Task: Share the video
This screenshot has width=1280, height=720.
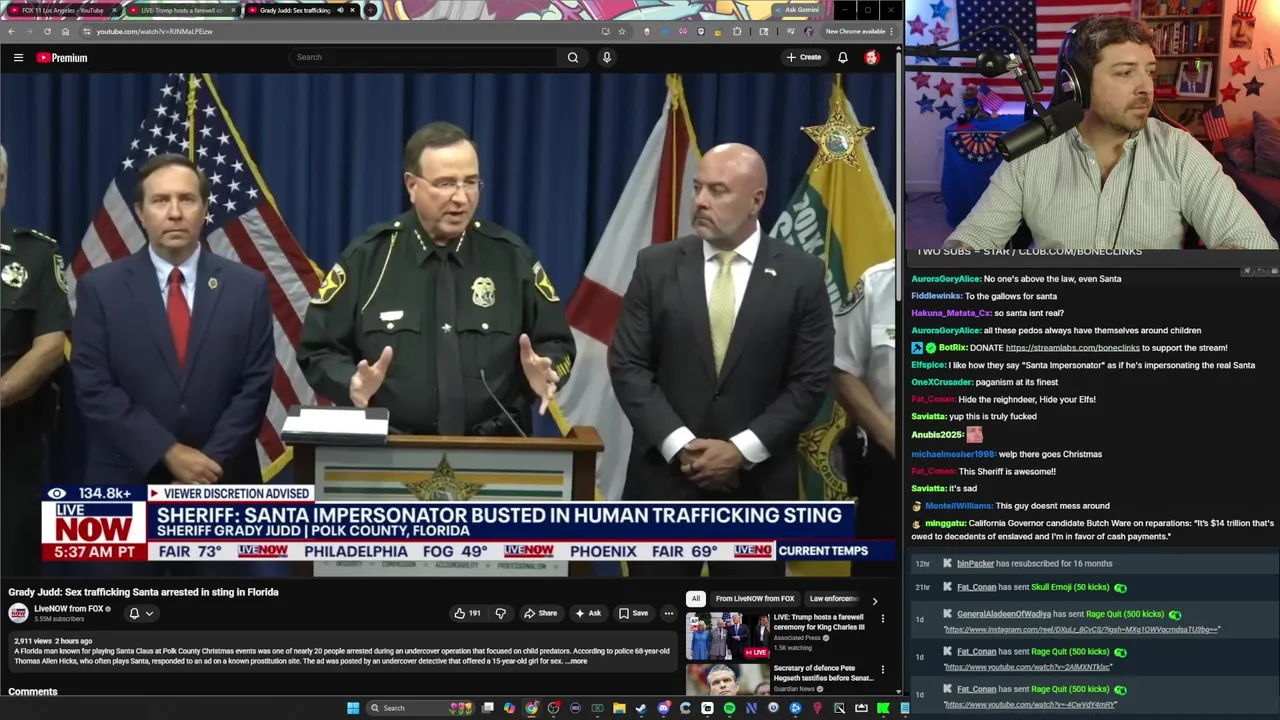Action: tap(541, 613)
